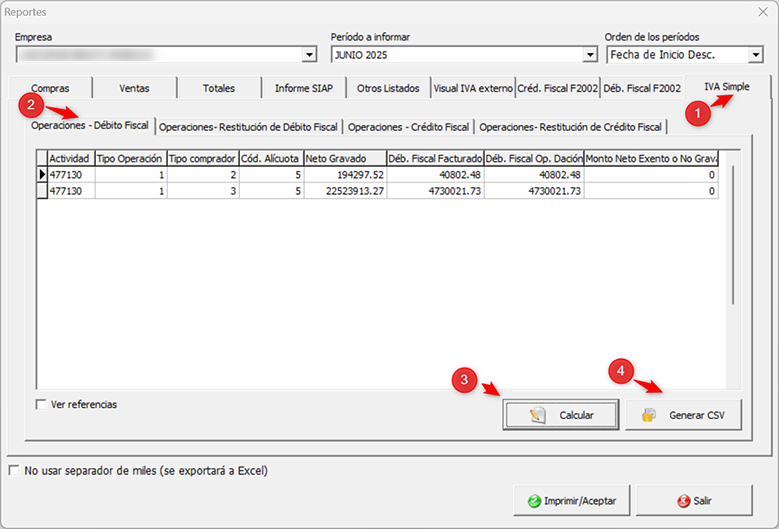Enable the Ver referencias checkbox
Screen dimensions: 779x529
pyautogui.click(x=41, y=405)
